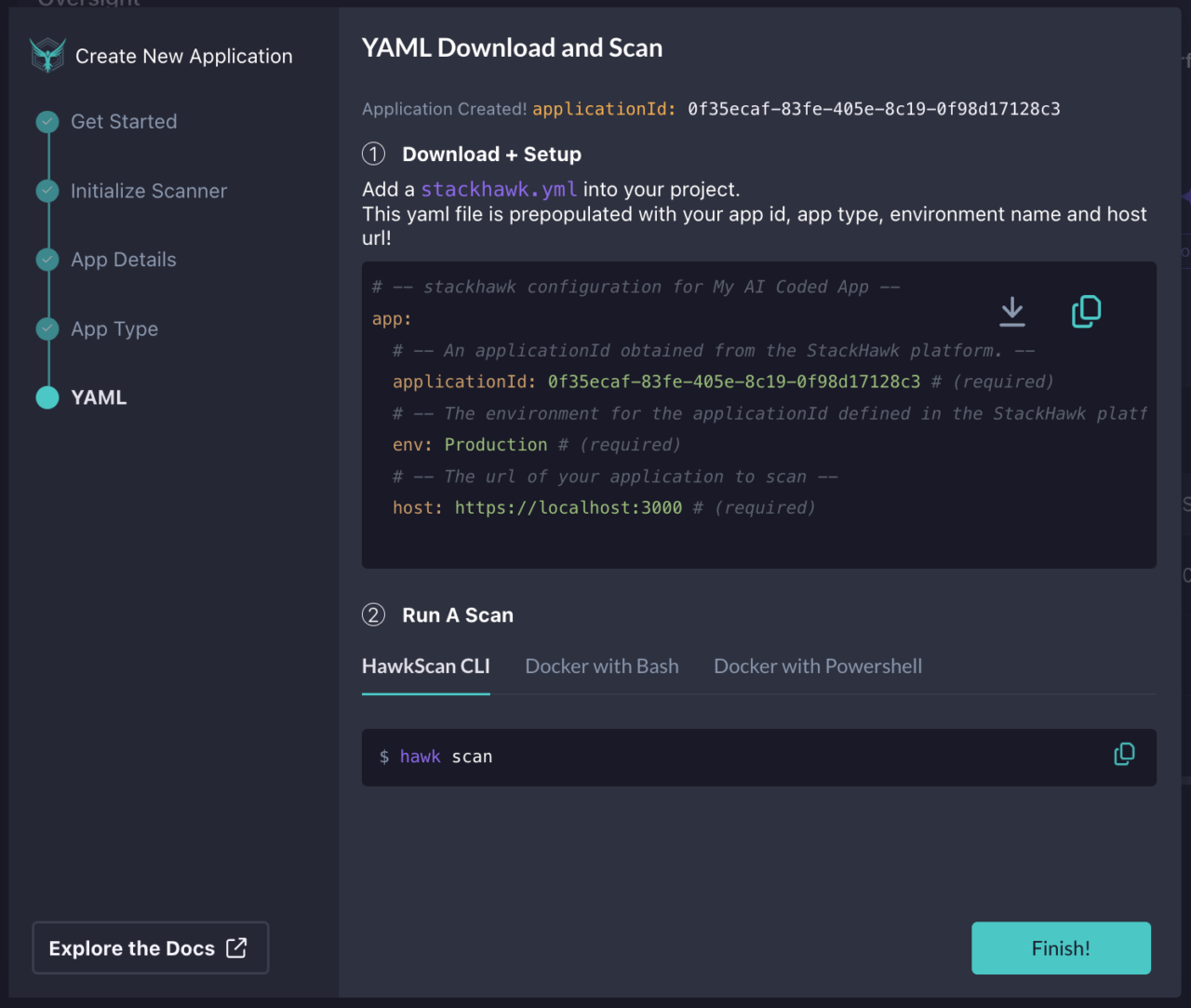Click the checkmark beside App Details

(47, 260)
